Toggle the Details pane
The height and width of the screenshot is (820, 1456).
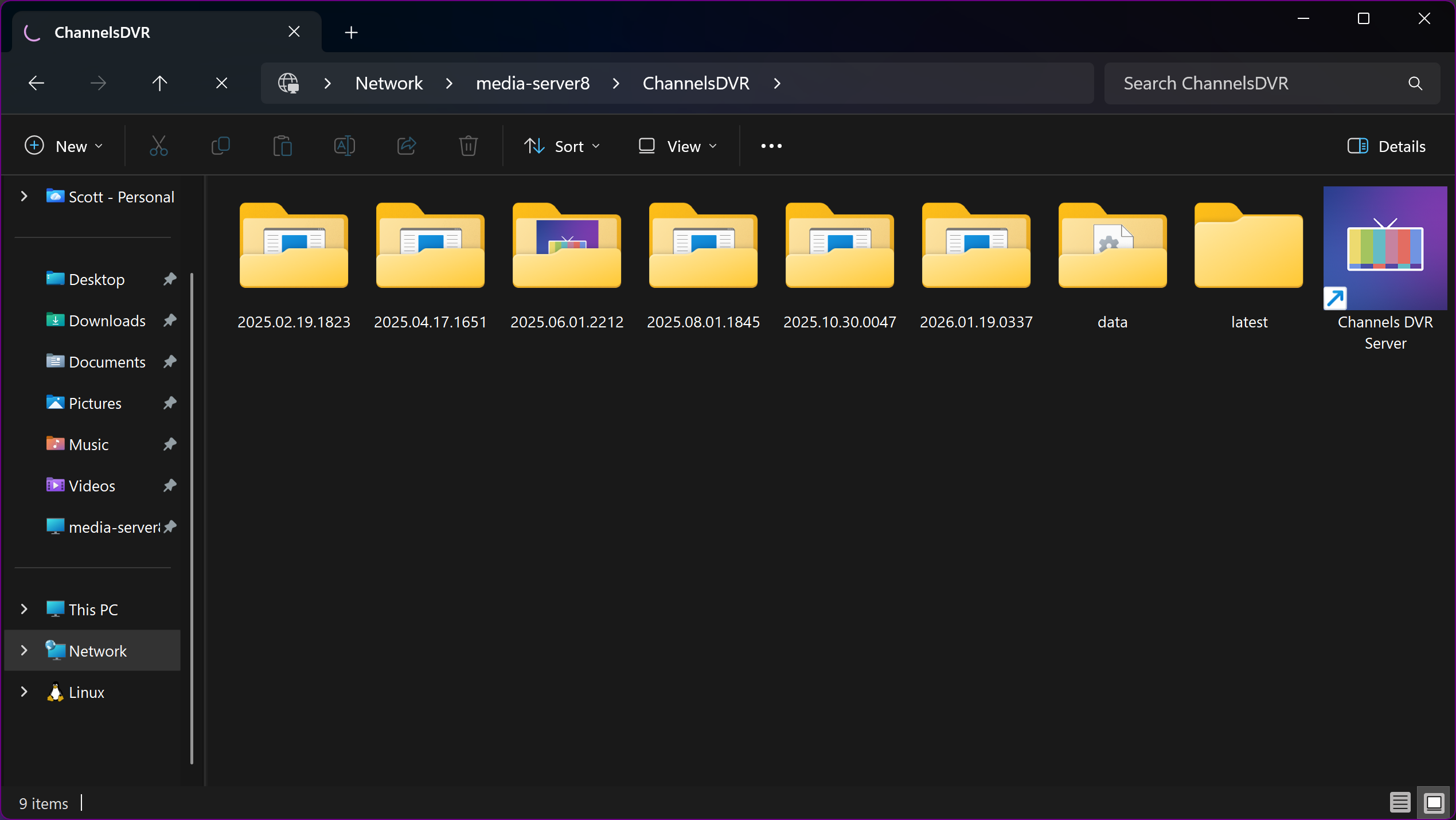coord(1386,146)
